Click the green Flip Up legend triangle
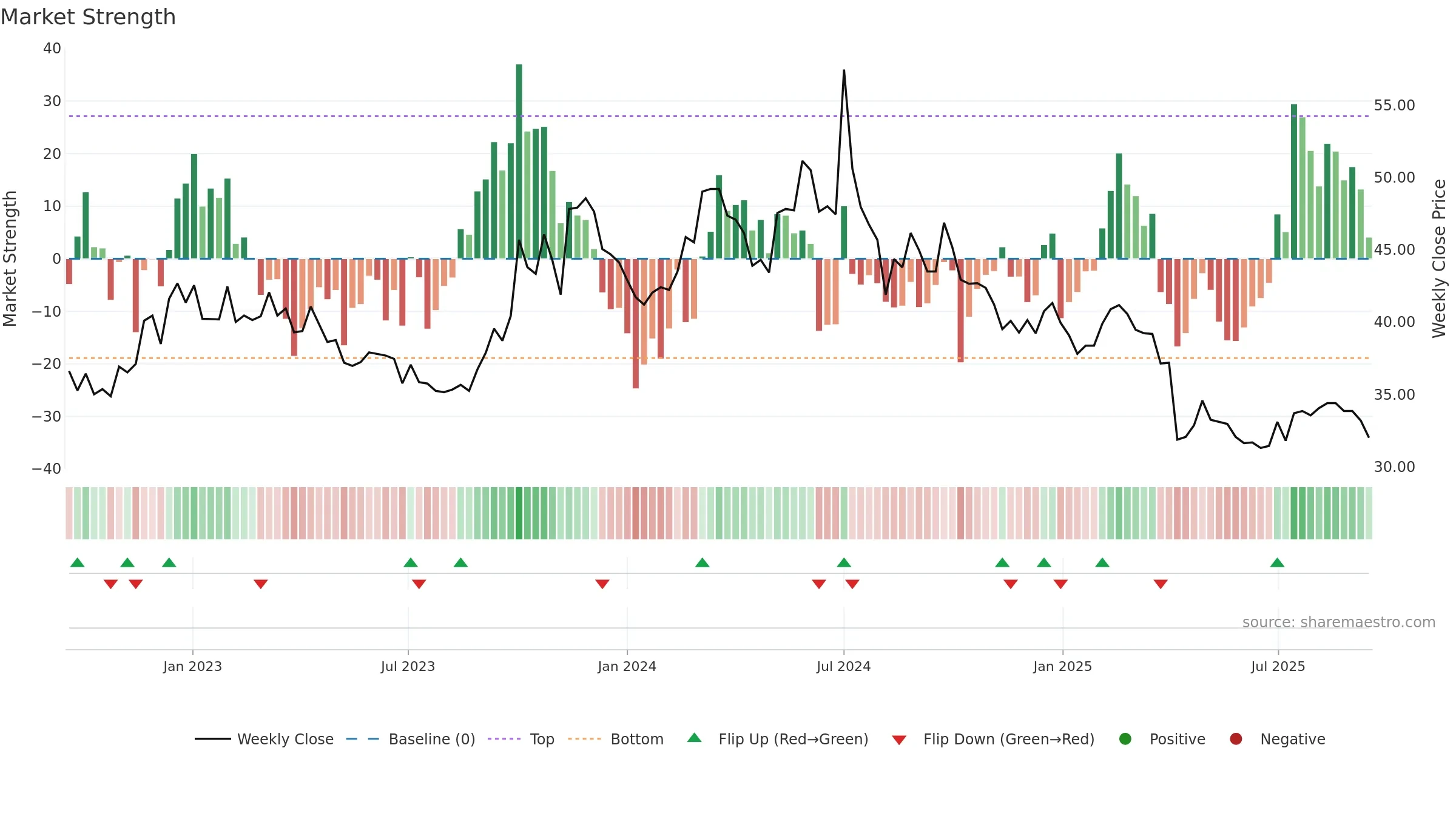Screen dimensions: 1456x819 [x=695, y=738]
